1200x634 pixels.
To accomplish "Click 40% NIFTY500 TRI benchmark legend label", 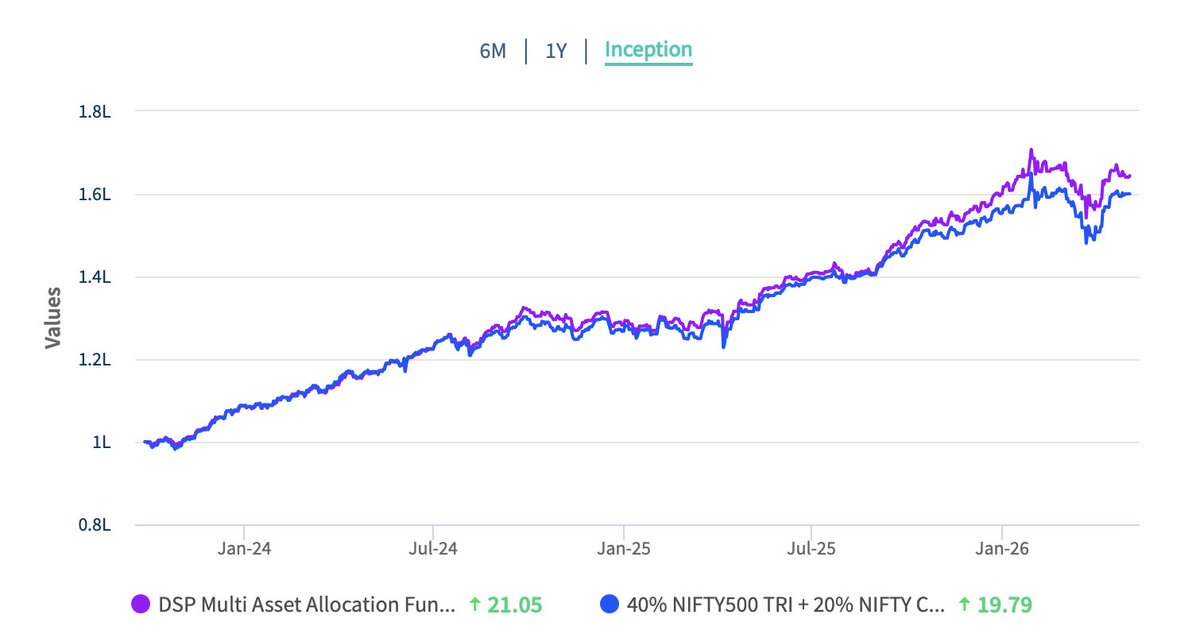I will 785,604.
